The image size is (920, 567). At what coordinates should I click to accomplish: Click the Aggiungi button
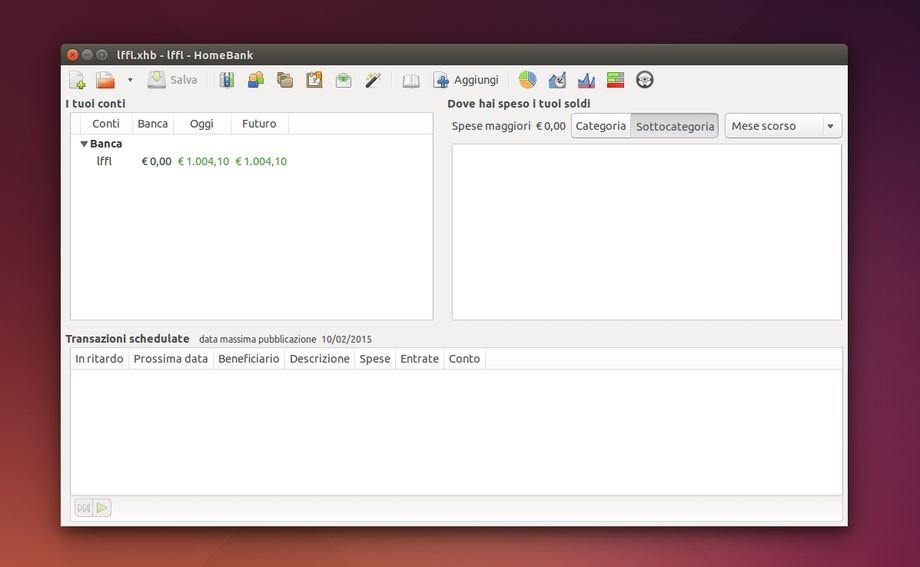point(466,80)
